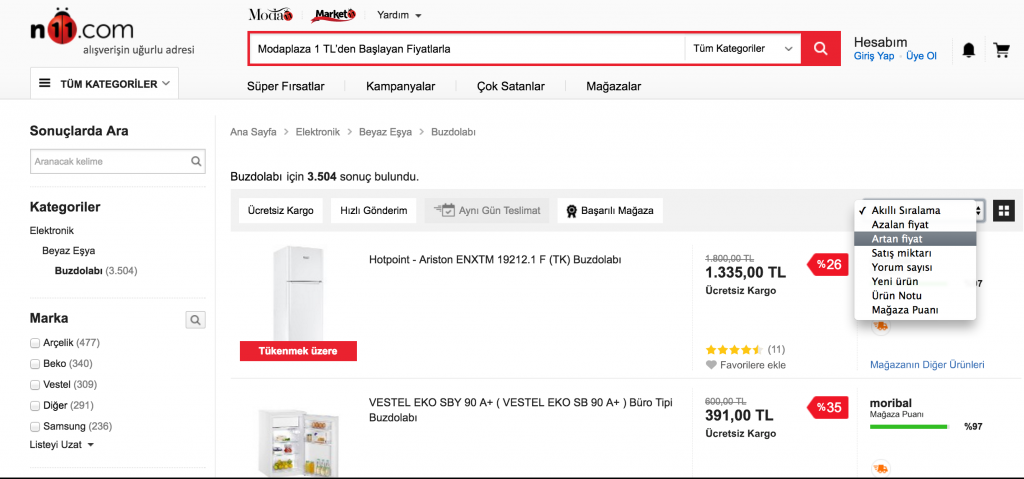Open the Hotpoint refrigerator thumbnail
Viewport: 1024px width, 479px height.
click(x=298, y=295)
